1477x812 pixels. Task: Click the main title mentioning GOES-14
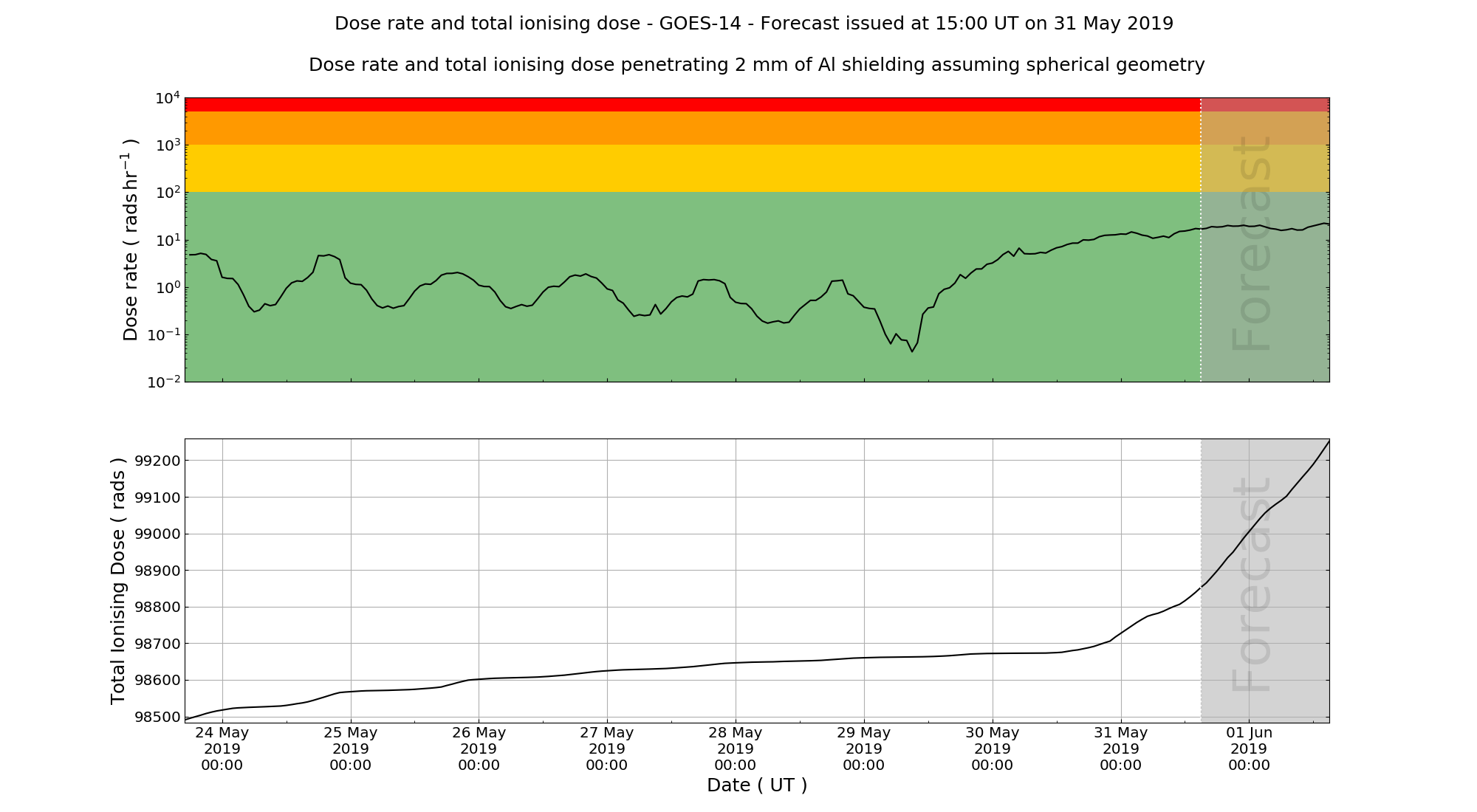click(x=754, y=24)
